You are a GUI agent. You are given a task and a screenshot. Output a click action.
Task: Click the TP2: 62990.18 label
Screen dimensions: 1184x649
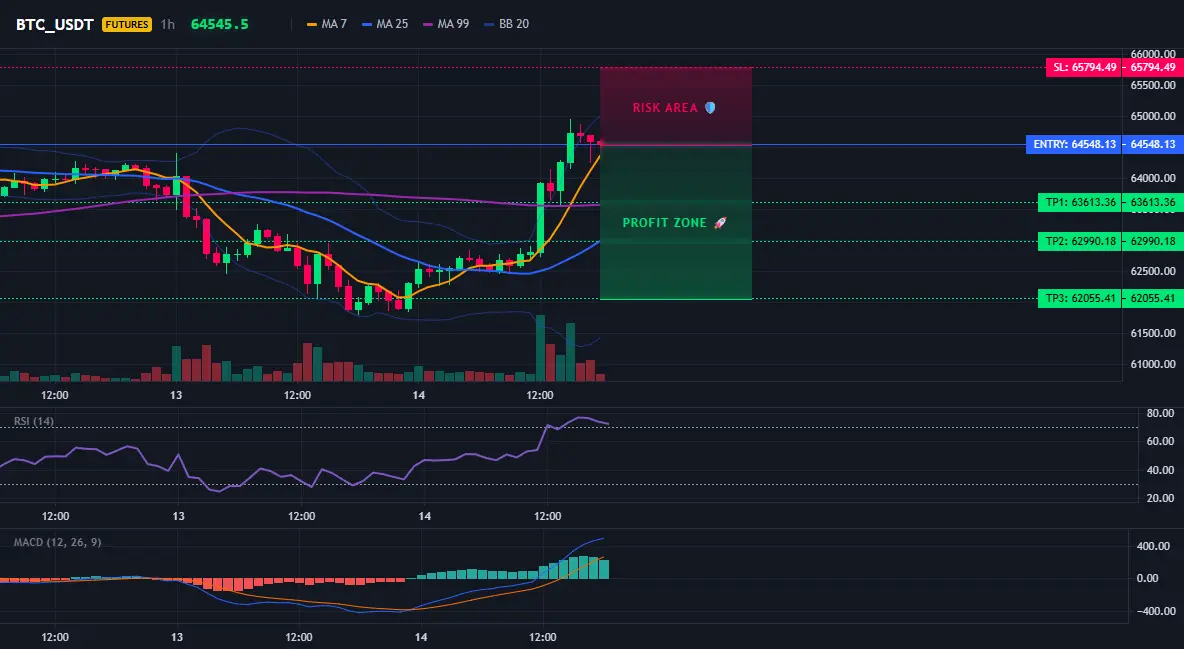click(x=1080, y=242)
